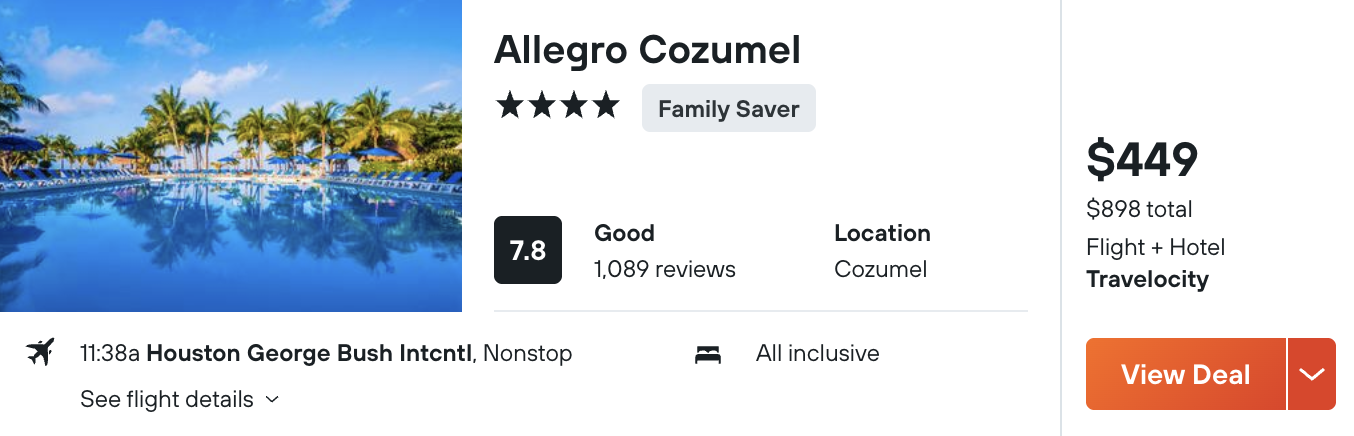Image resolution: width=1354 pixels, height=436 pixels.
Task: Click the bed all-inclusive icon
Action: tap(708, 354)
